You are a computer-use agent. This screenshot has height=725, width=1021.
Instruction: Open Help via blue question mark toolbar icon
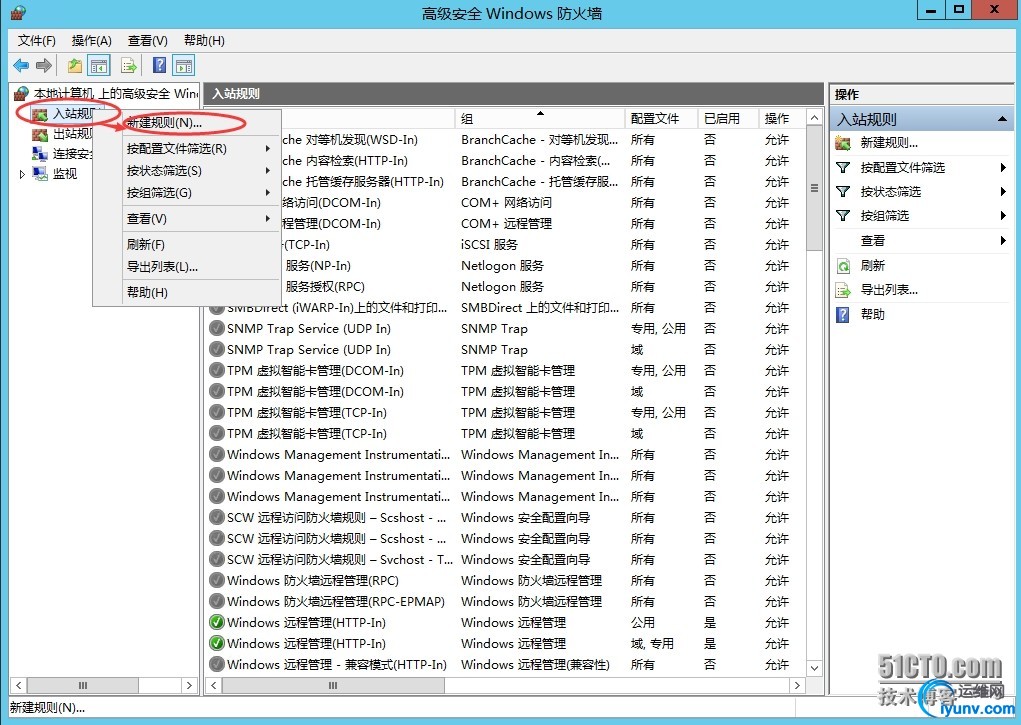160,65
